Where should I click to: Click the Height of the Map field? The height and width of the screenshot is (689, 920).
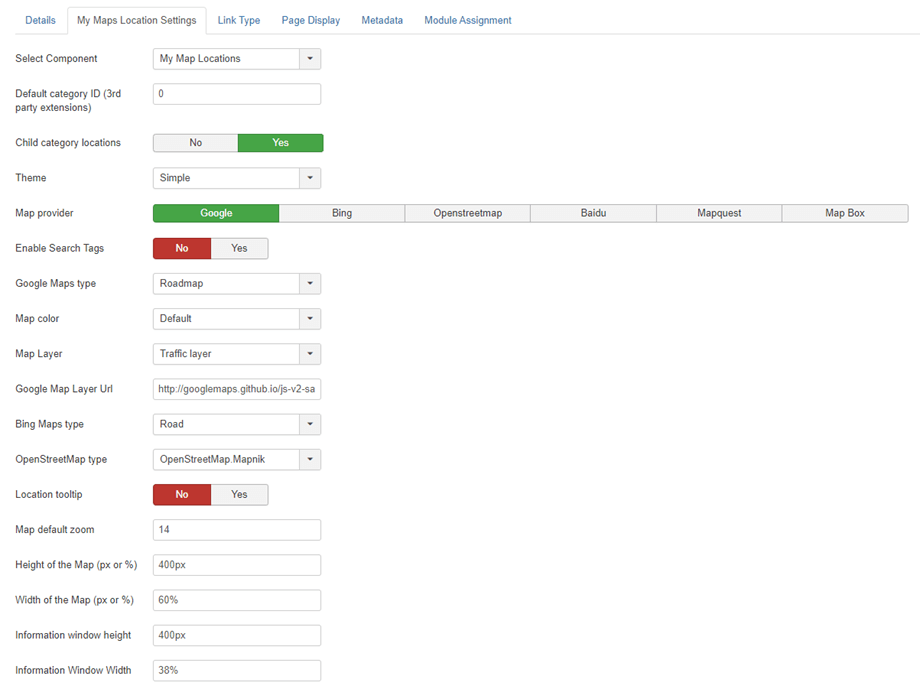237,565
